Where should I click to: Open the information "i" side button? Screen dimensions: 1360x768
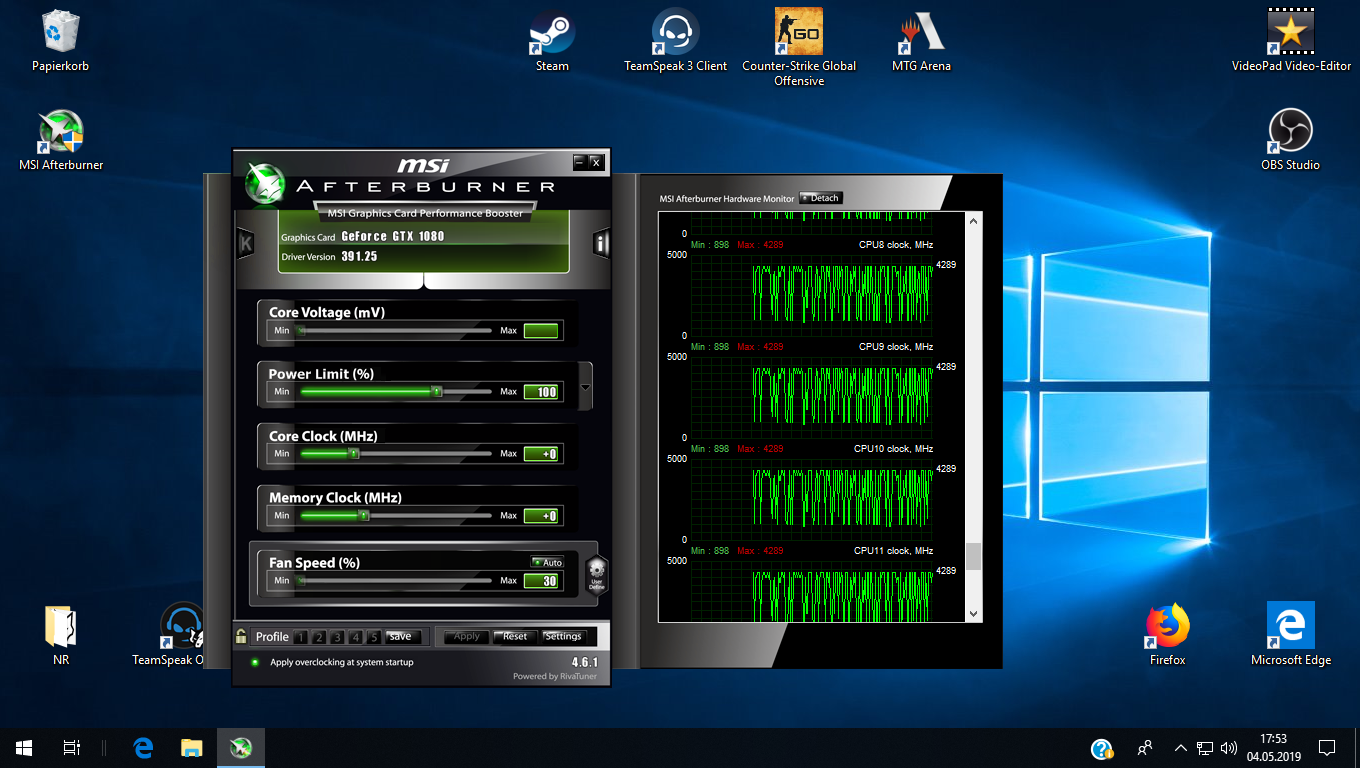pos(602,243)
